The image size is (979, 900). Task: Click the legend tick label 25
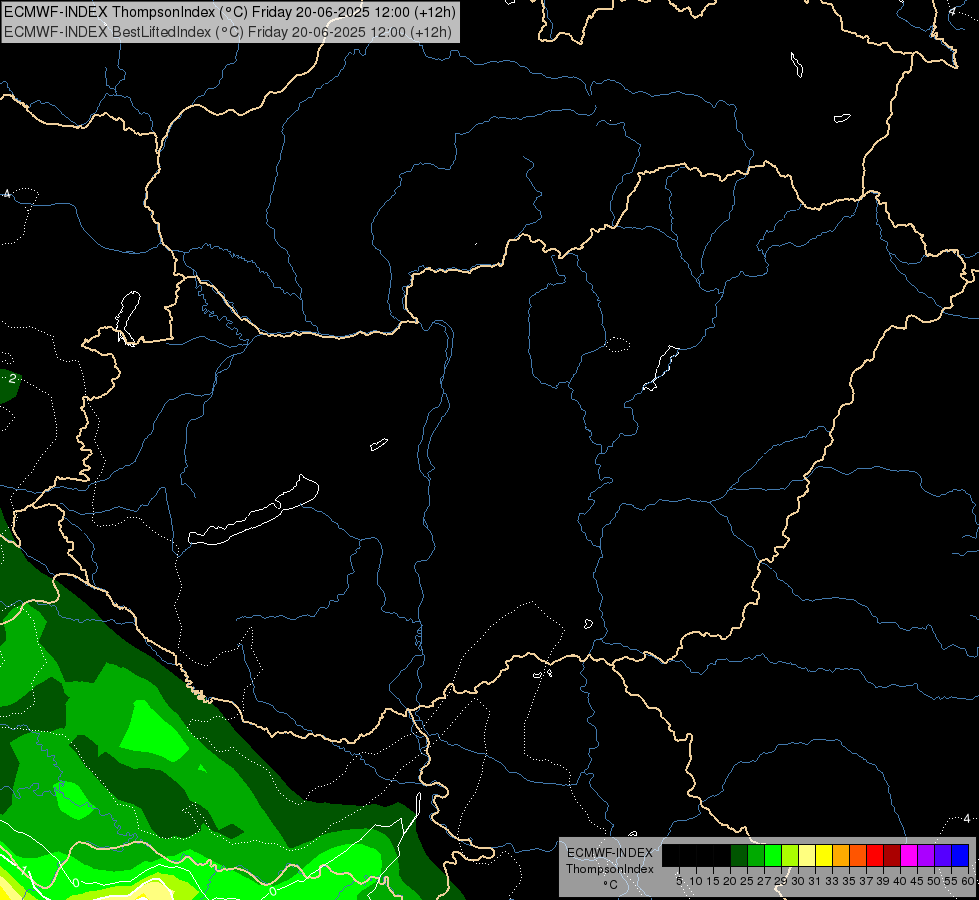[x=747, y=881]
